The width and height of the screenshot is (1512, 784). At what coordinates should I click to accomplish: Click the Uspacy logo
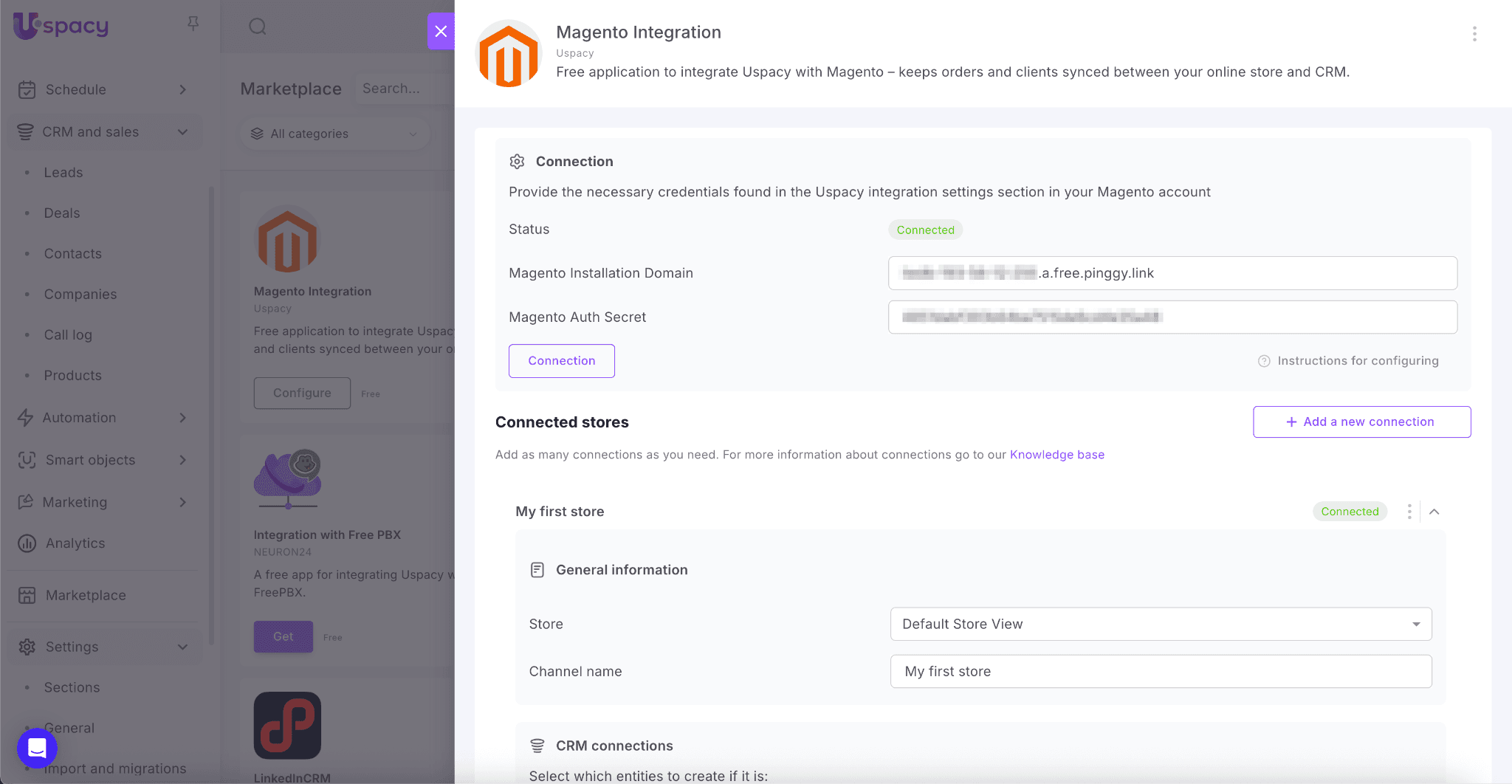[61, 26]
